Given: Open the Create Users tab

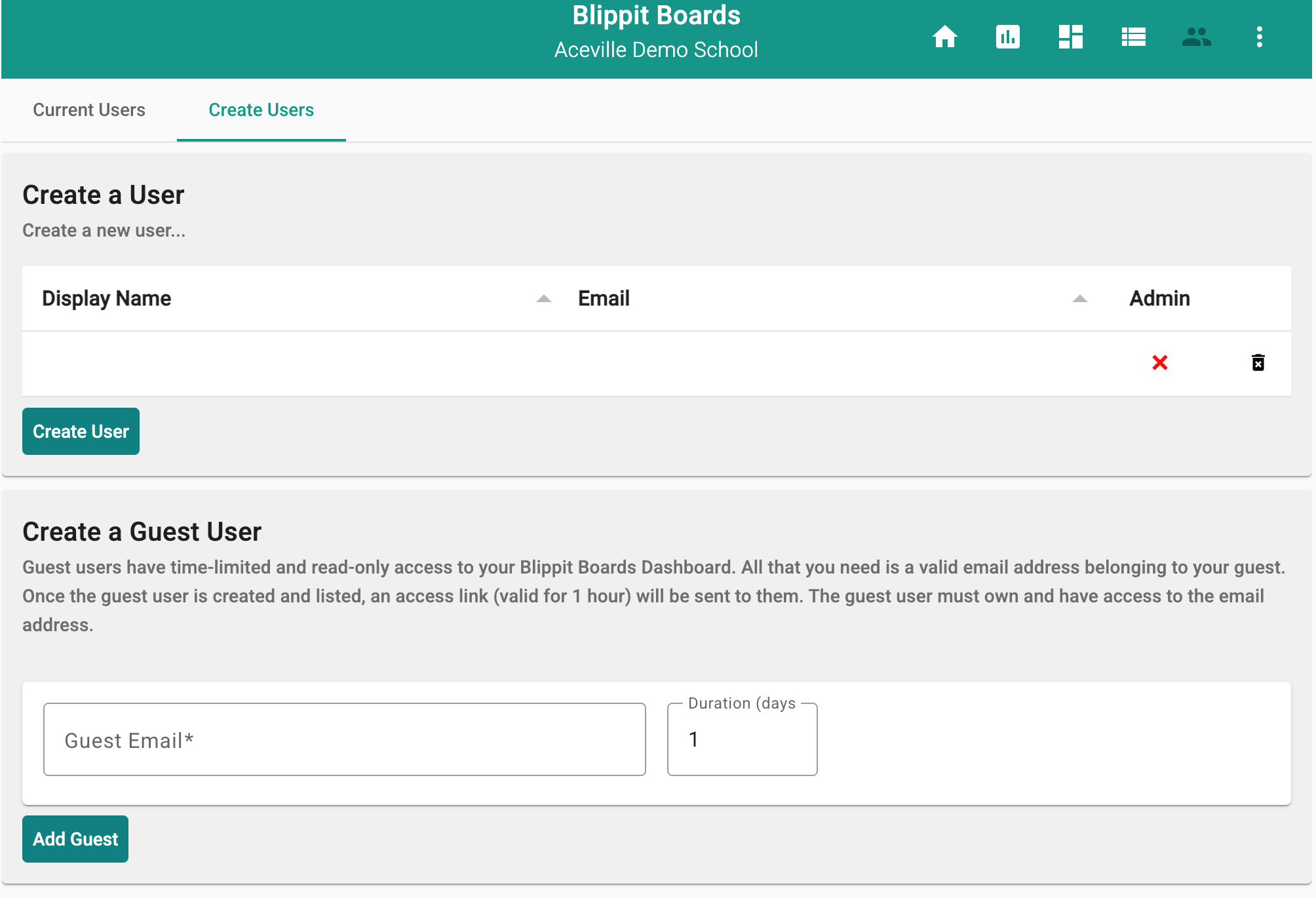Looking at the screenshot, I should [260, 110].
